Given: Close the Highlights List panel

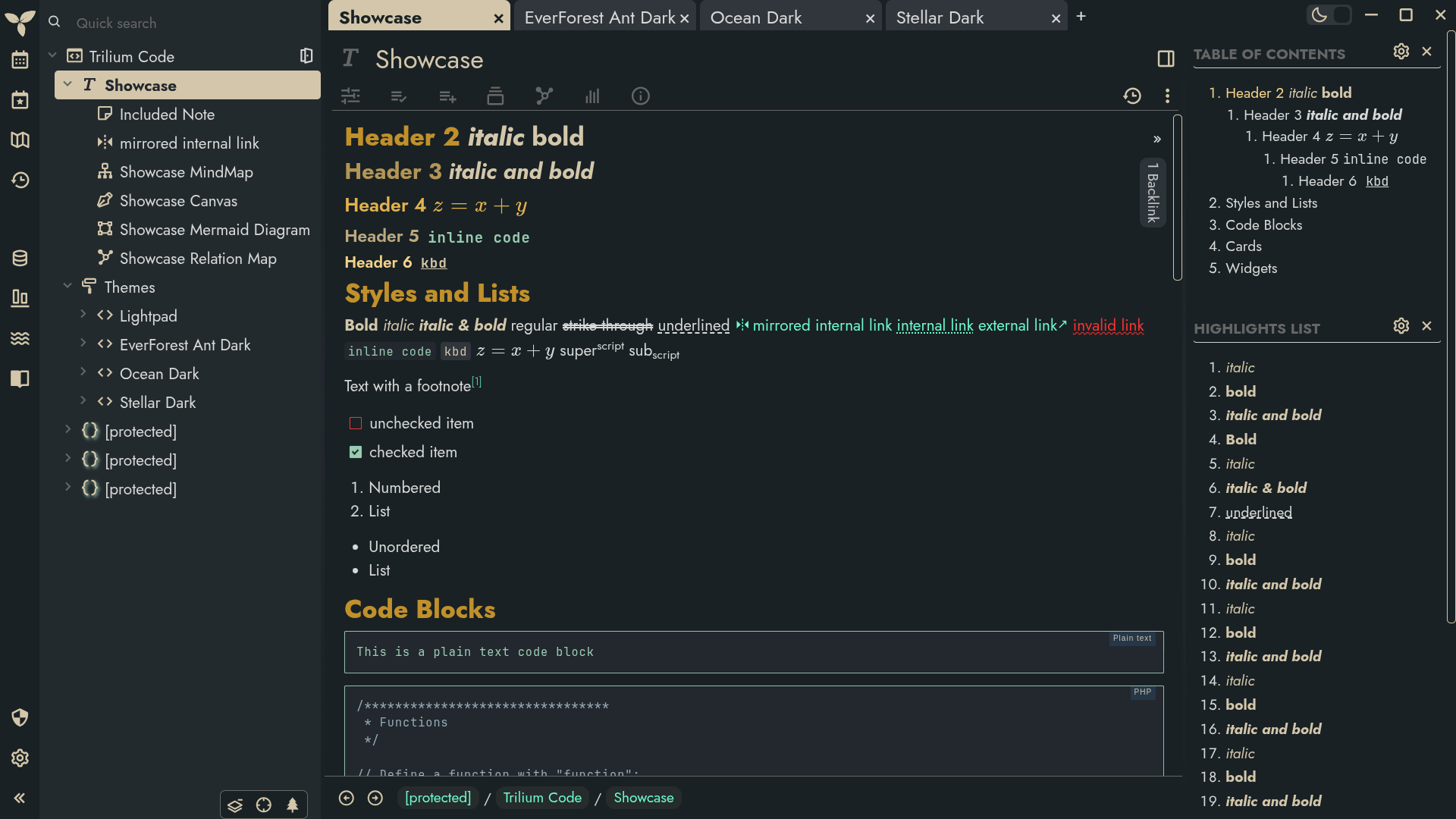Looking at the screenshot, I should click(1426, 325).
